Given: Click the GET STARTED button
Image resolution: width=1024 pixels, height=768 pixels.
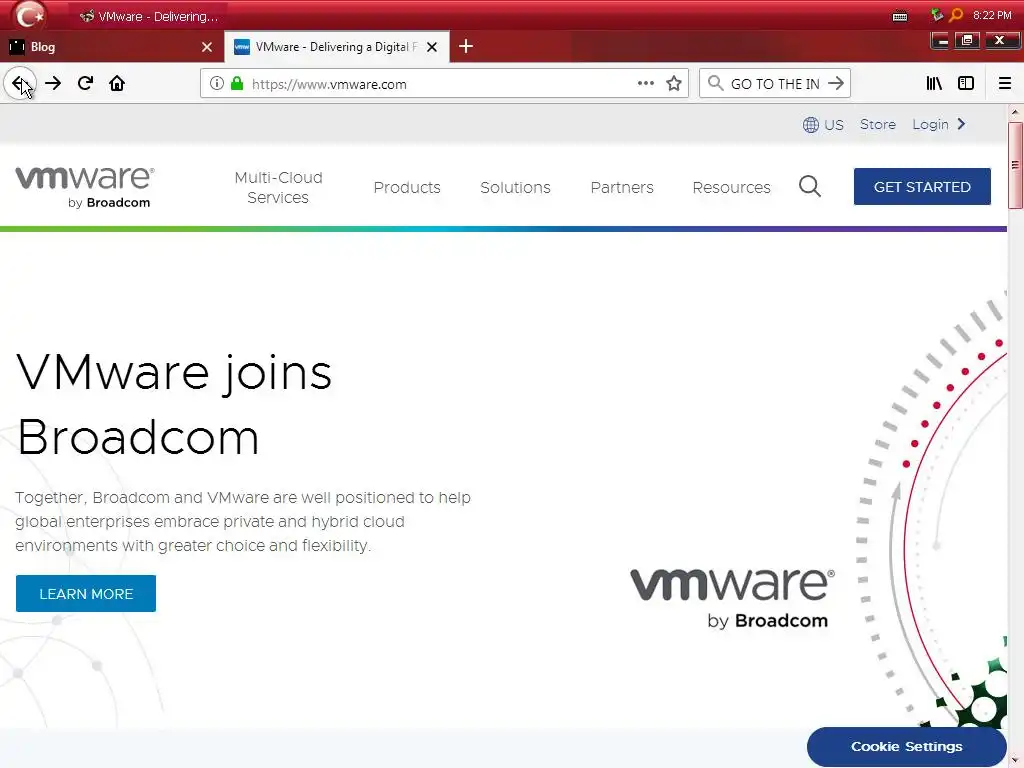Looking at the screenshot, I should pos(922,187).
